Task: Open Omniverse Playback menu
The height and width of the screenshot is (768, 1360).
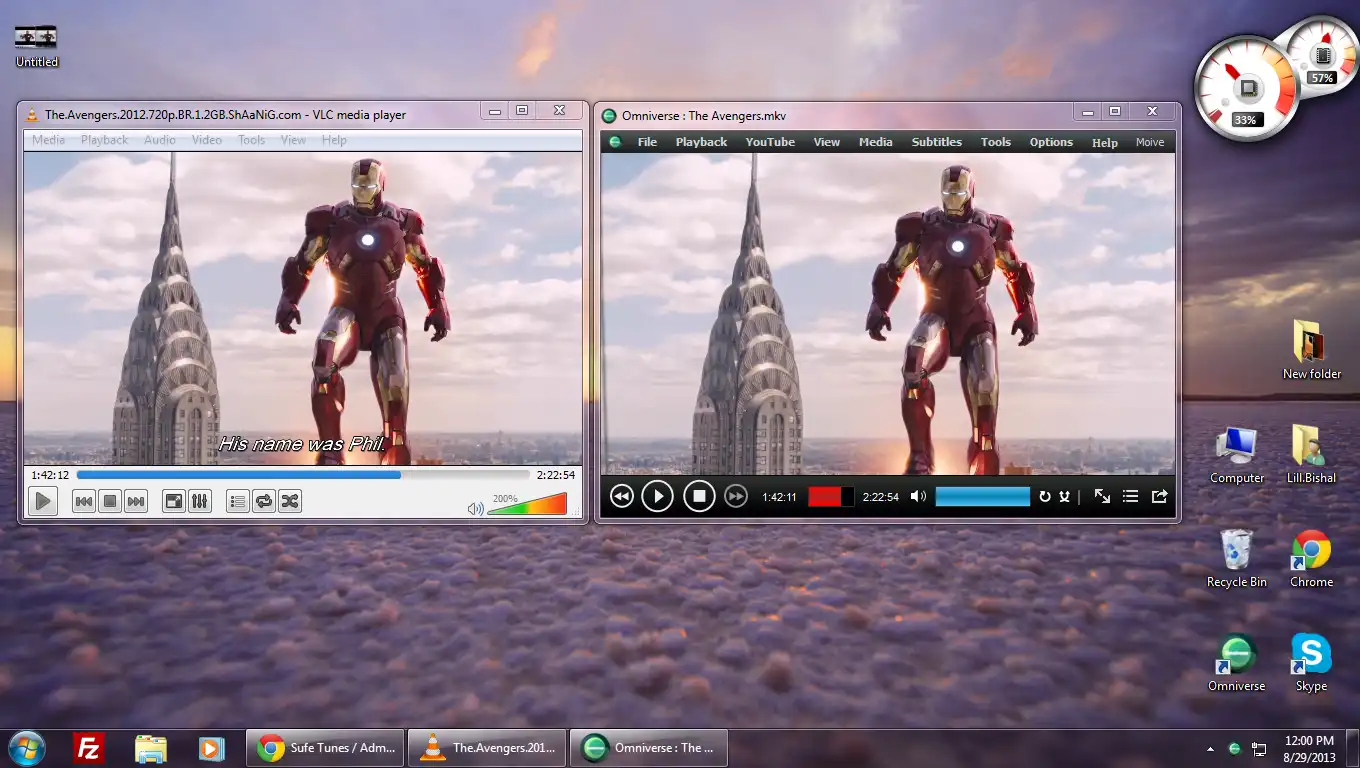Action: (x=701, y=142)
